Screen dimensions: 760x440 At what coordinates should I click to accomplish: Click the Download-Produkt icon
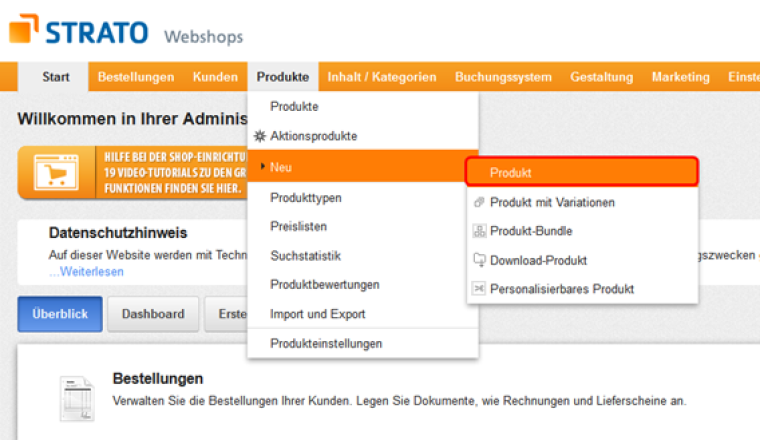[x=479, y=260]
